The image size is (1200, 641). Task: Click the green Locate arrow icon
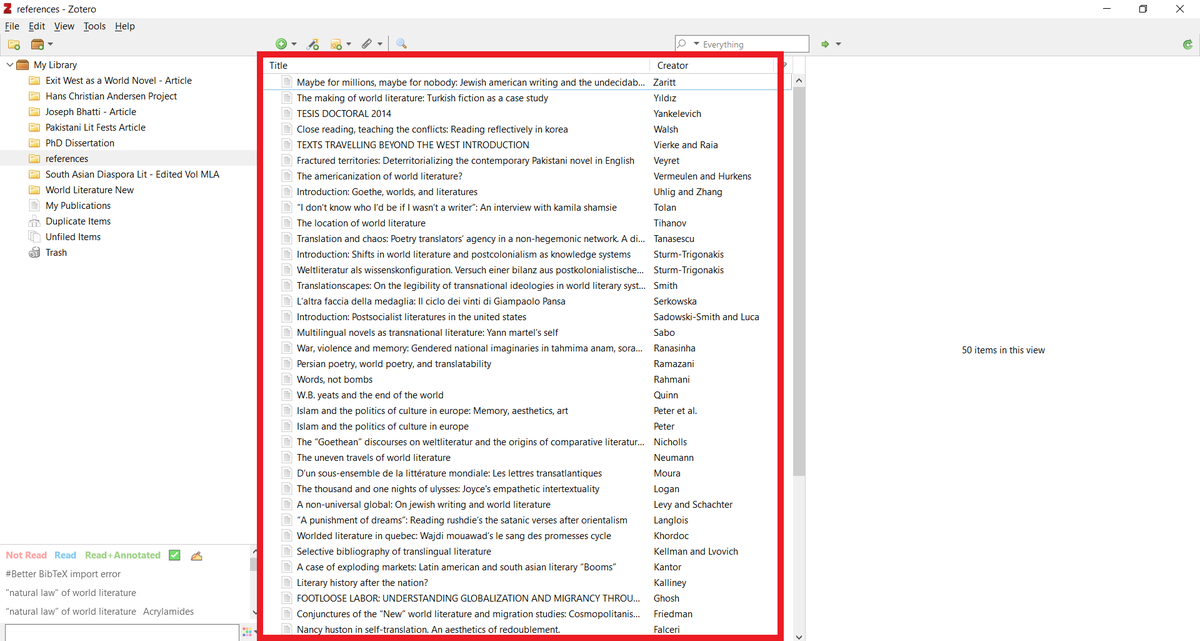tap(825, 44)
